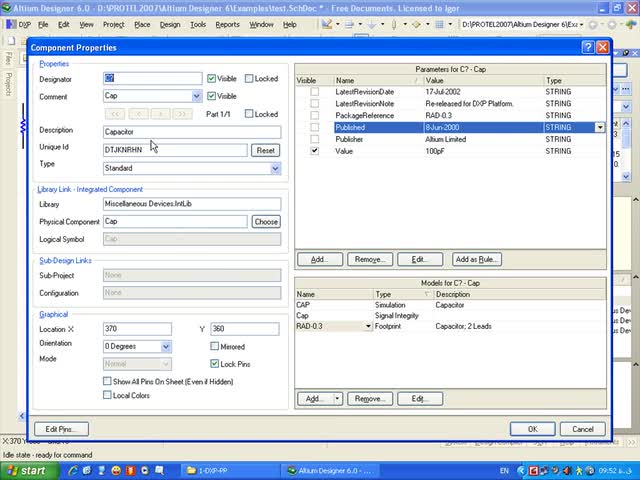Enable the Mirrored checkbox
This screenshot has height=480, width=640.
click(214, 346)
